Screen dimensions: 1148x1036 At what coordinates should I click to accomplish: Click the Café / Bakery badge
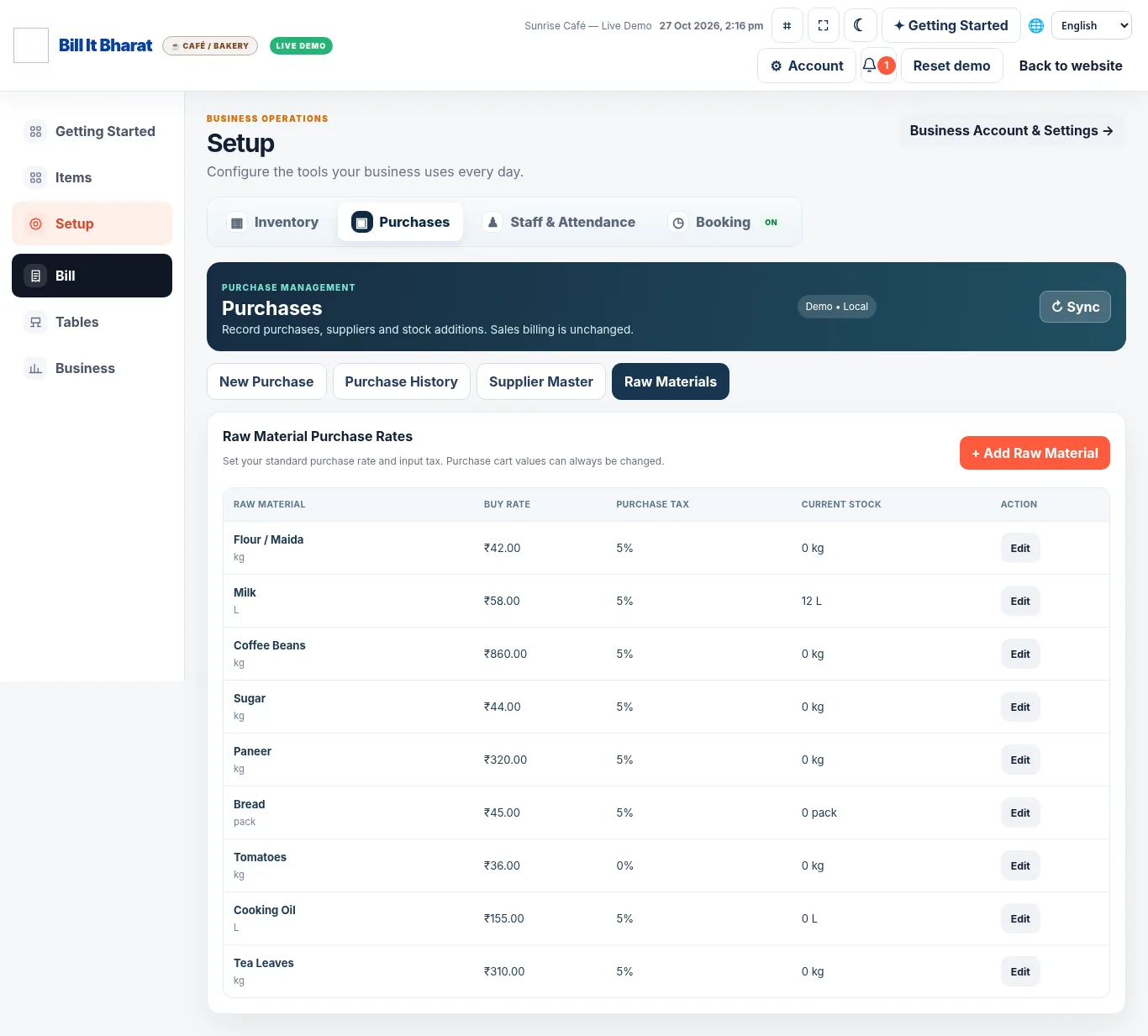[210, 45]
